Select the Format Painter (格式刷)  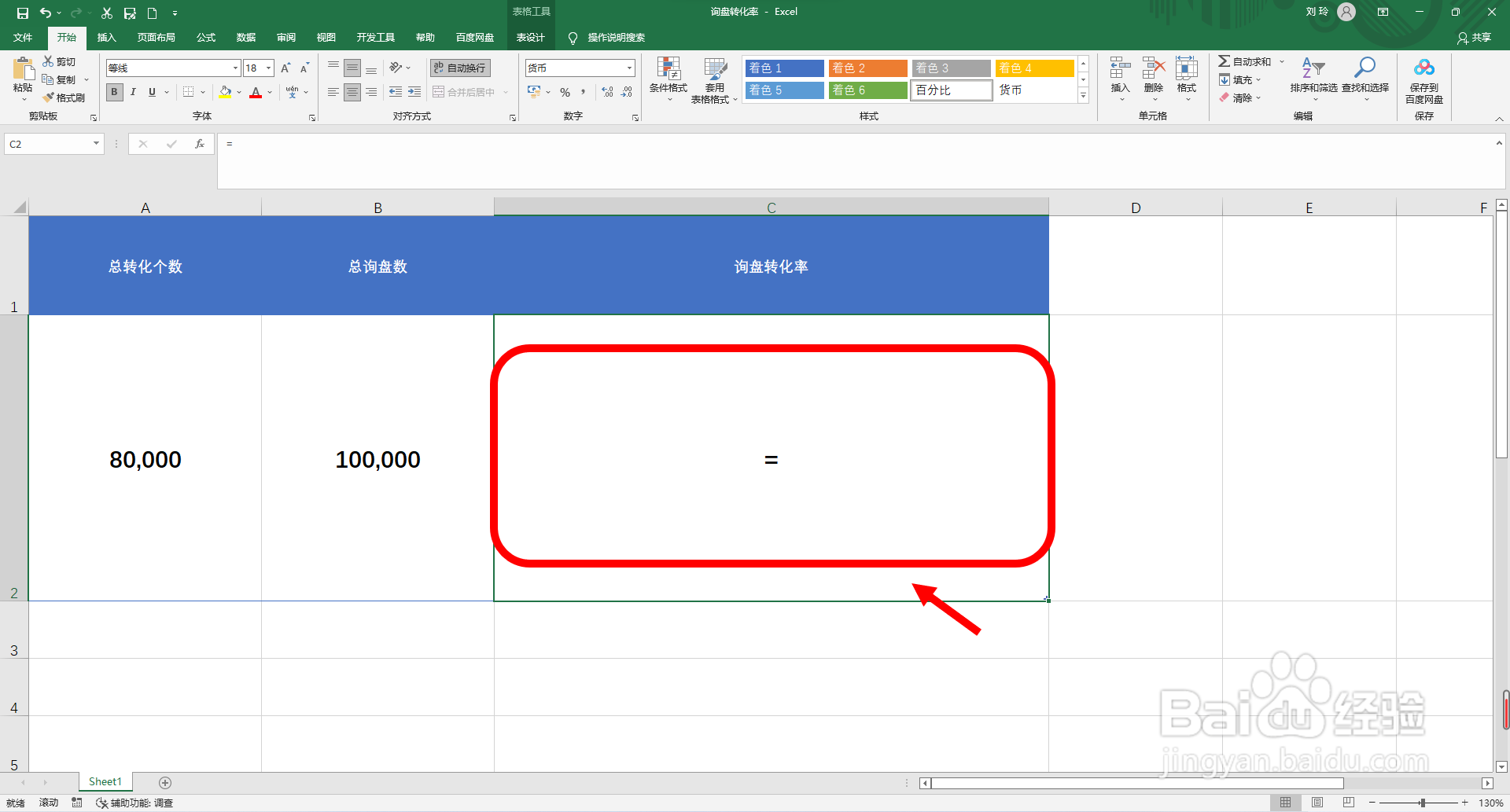(x=64, y=97)
